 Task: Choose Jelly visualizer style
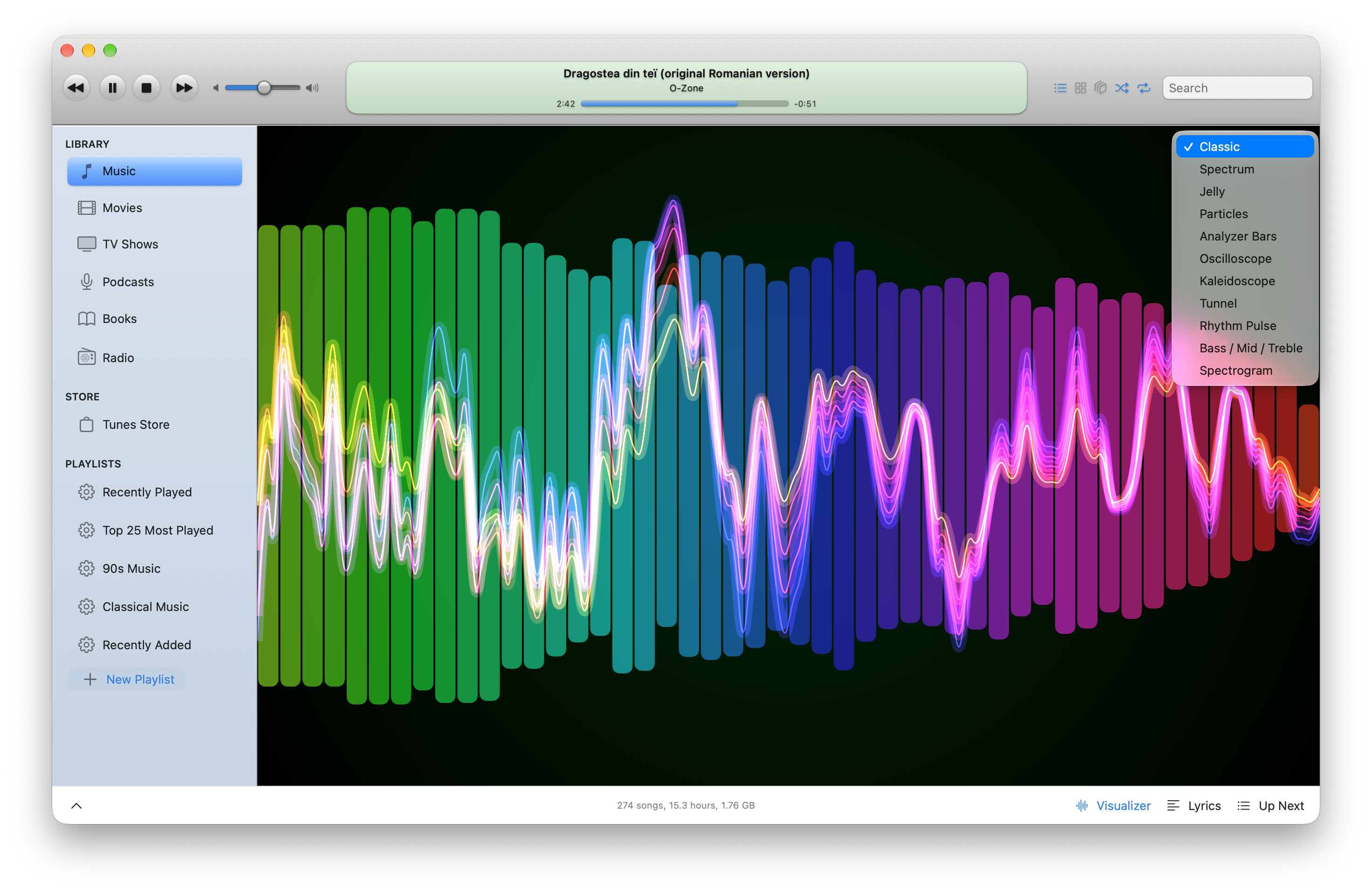(1245, 192)
